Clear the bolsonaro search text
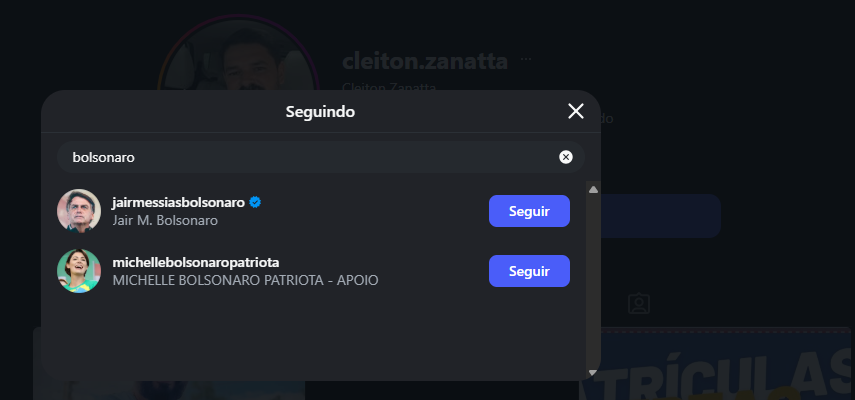855x400 pixels. pos(566,157)
